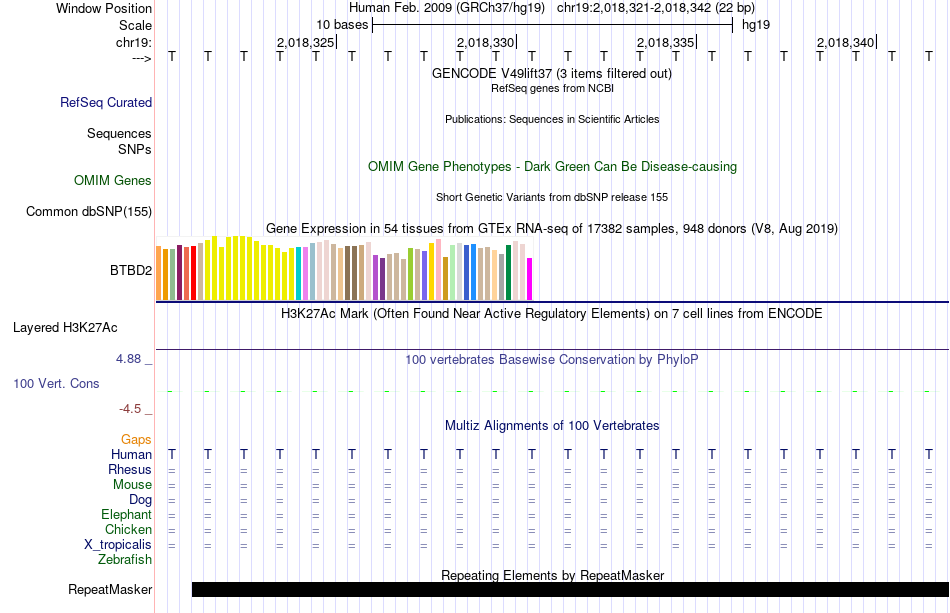This screenshot has width=950, height=613.
Task: Click the RefSeq genes from NCBI title
Action: click(553, 88)
